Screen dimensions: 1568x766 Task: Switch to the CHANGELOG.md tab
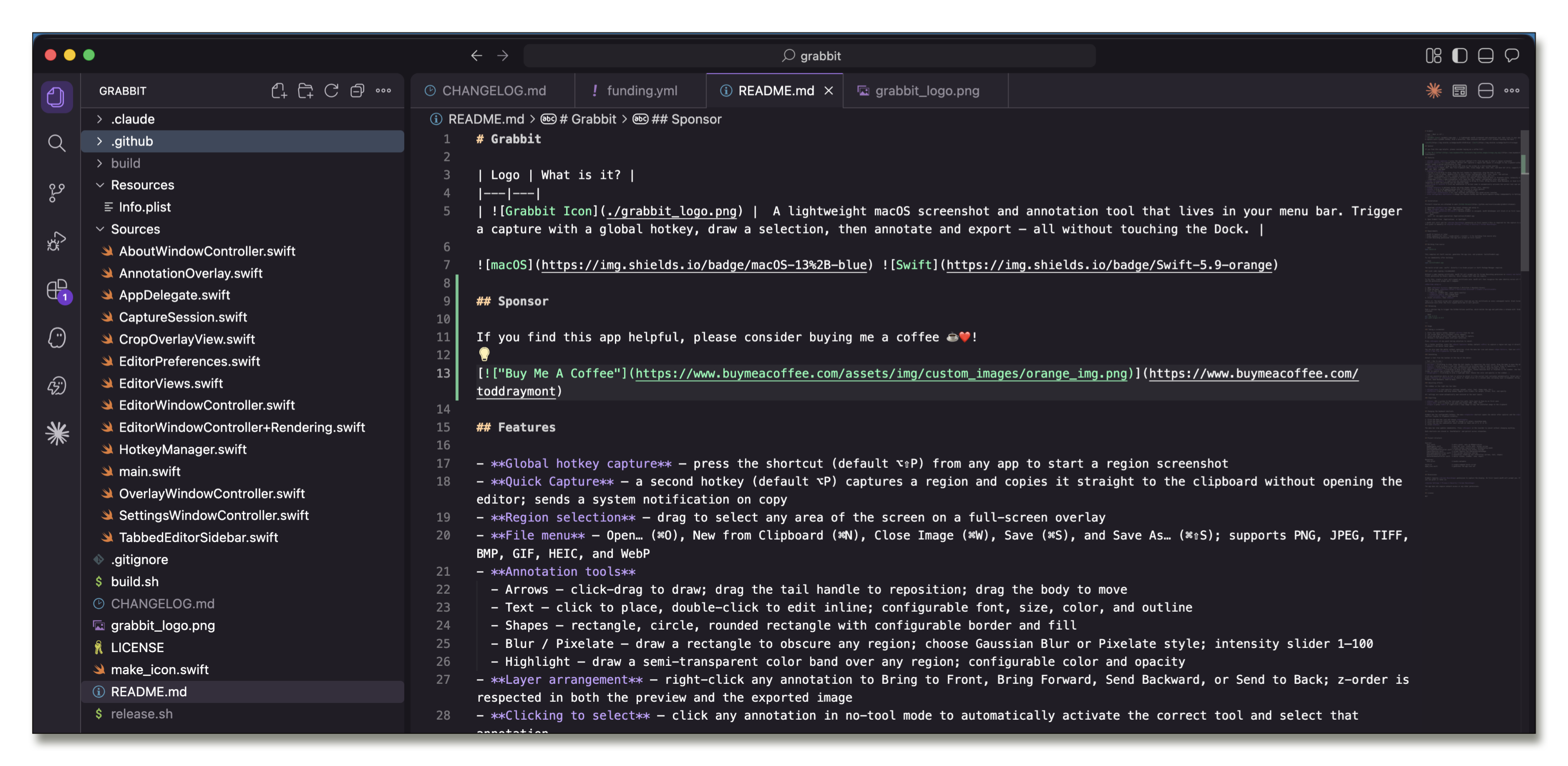tap(493, 90)
